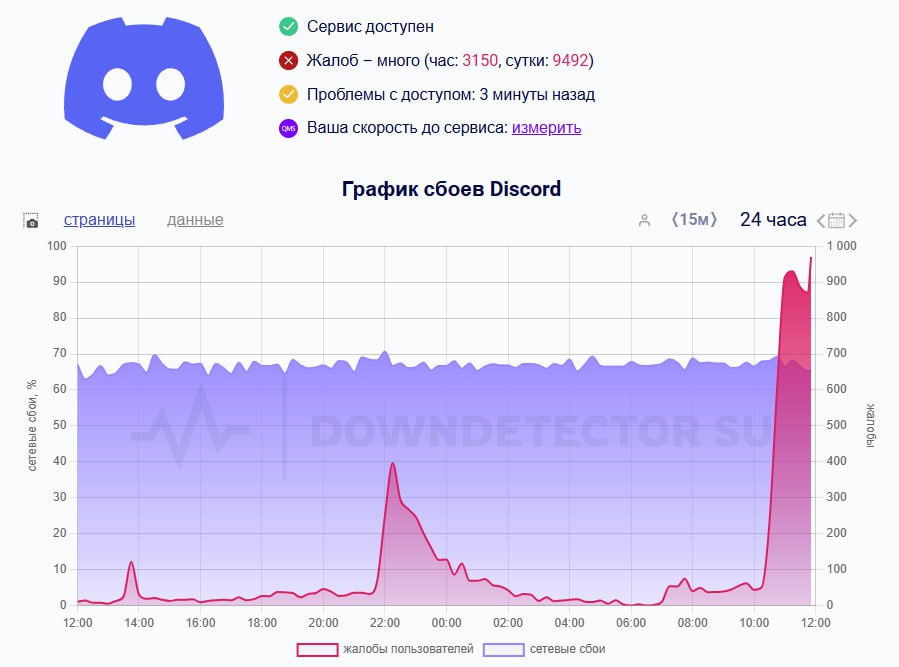The width and height of the screenshot is (899, 667).
Task: Open the calendar date picker icon
Action: point(837,220)
